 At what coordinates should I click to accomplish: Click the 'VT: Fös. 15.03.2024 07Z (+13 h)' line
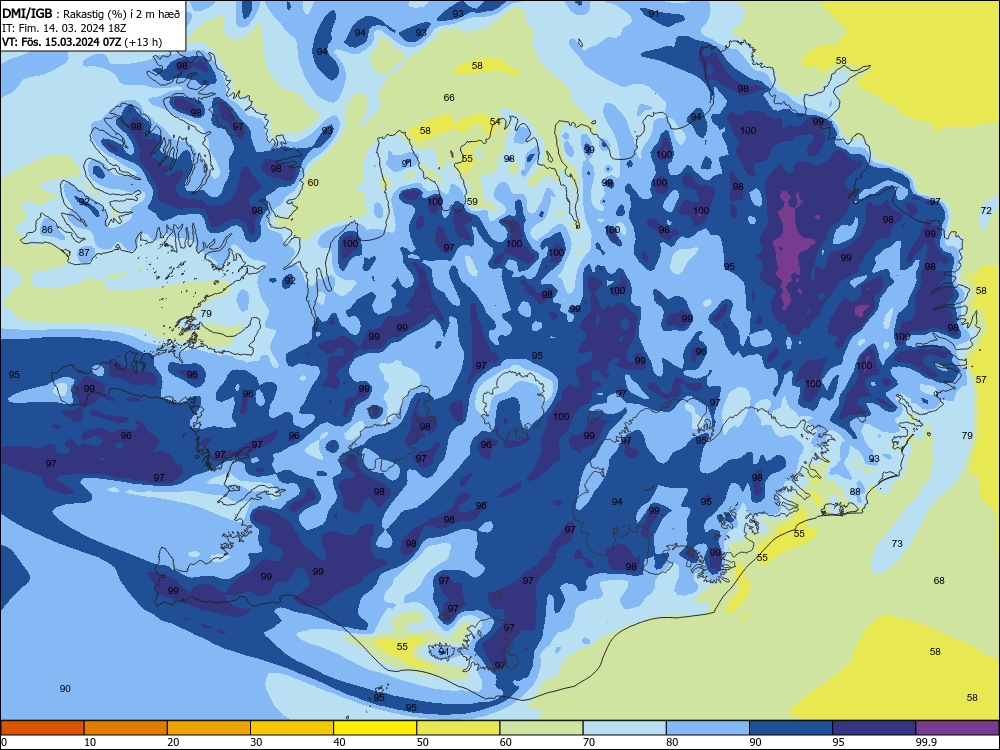coord(82,42)
